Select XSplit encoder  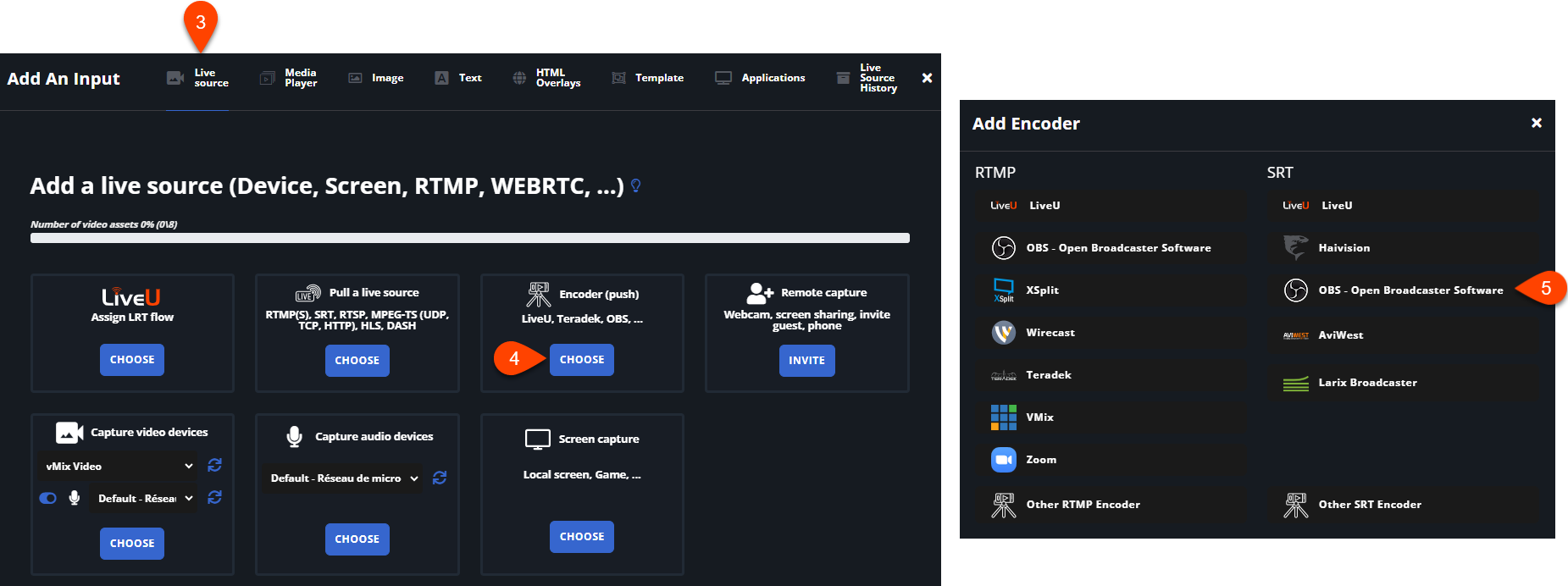(1111, 290)
